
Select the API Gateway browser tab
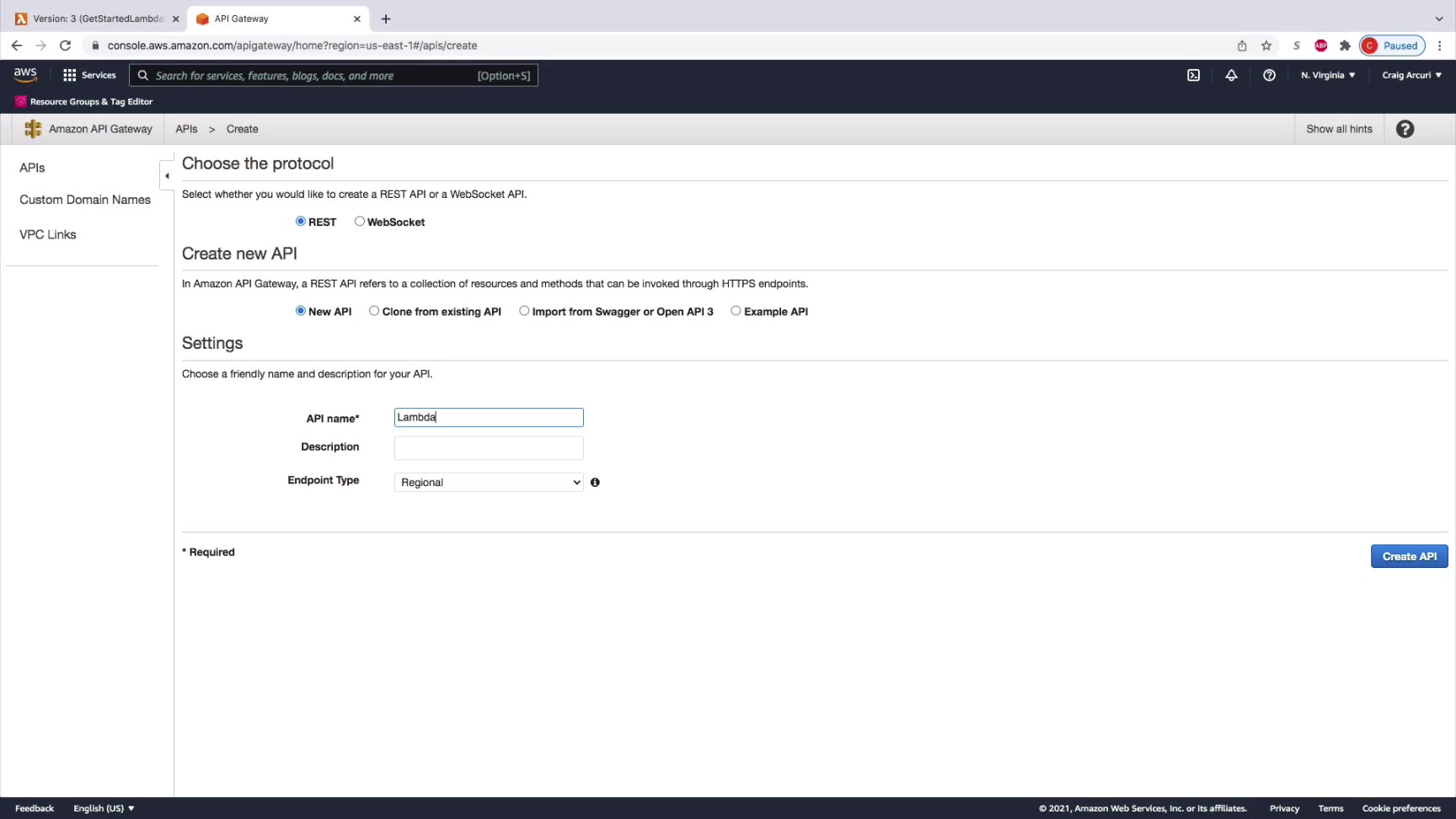click(278, 19)
